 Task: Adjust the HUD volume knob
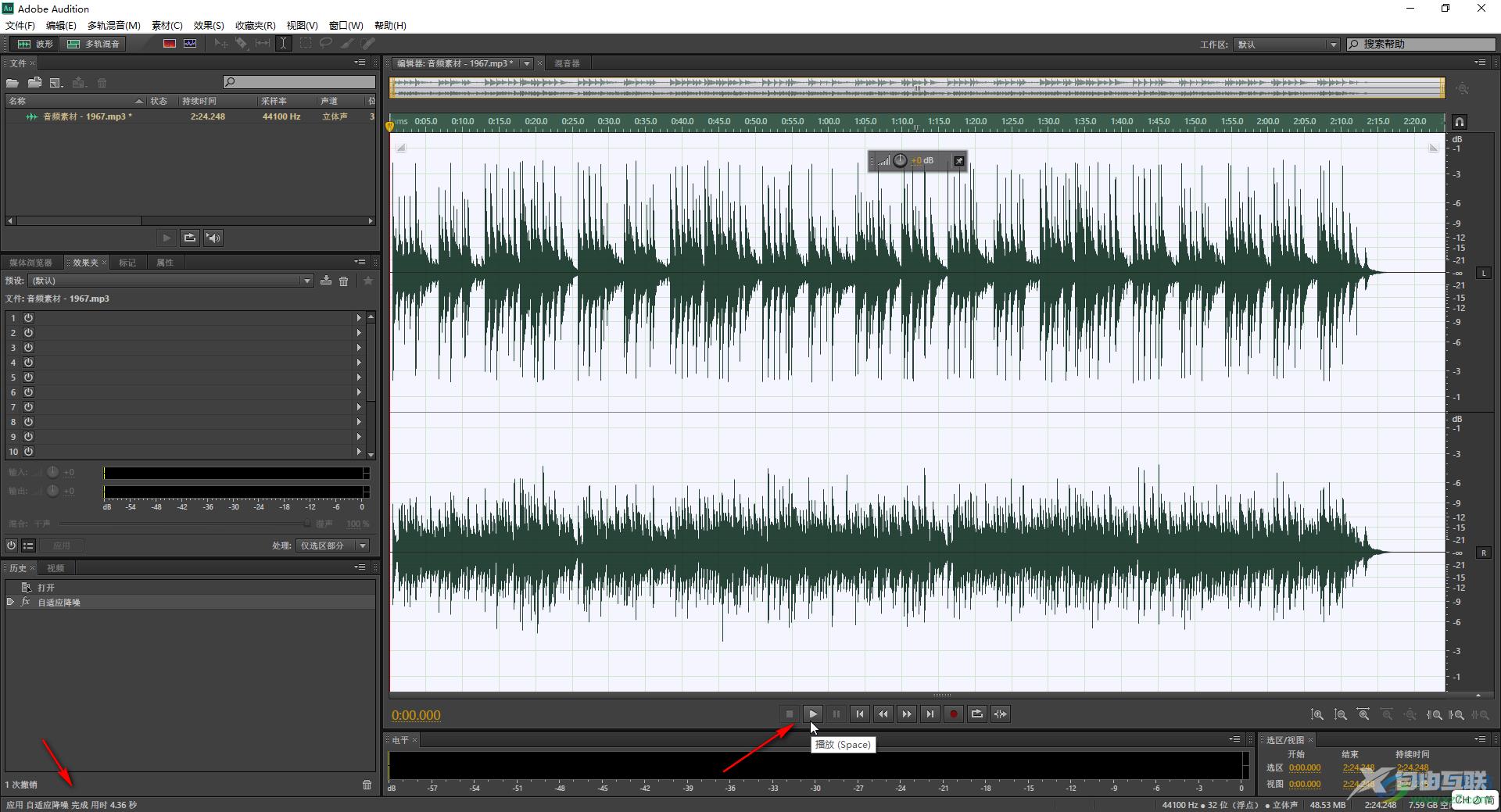pyautogui.click(x=900, y=160)
